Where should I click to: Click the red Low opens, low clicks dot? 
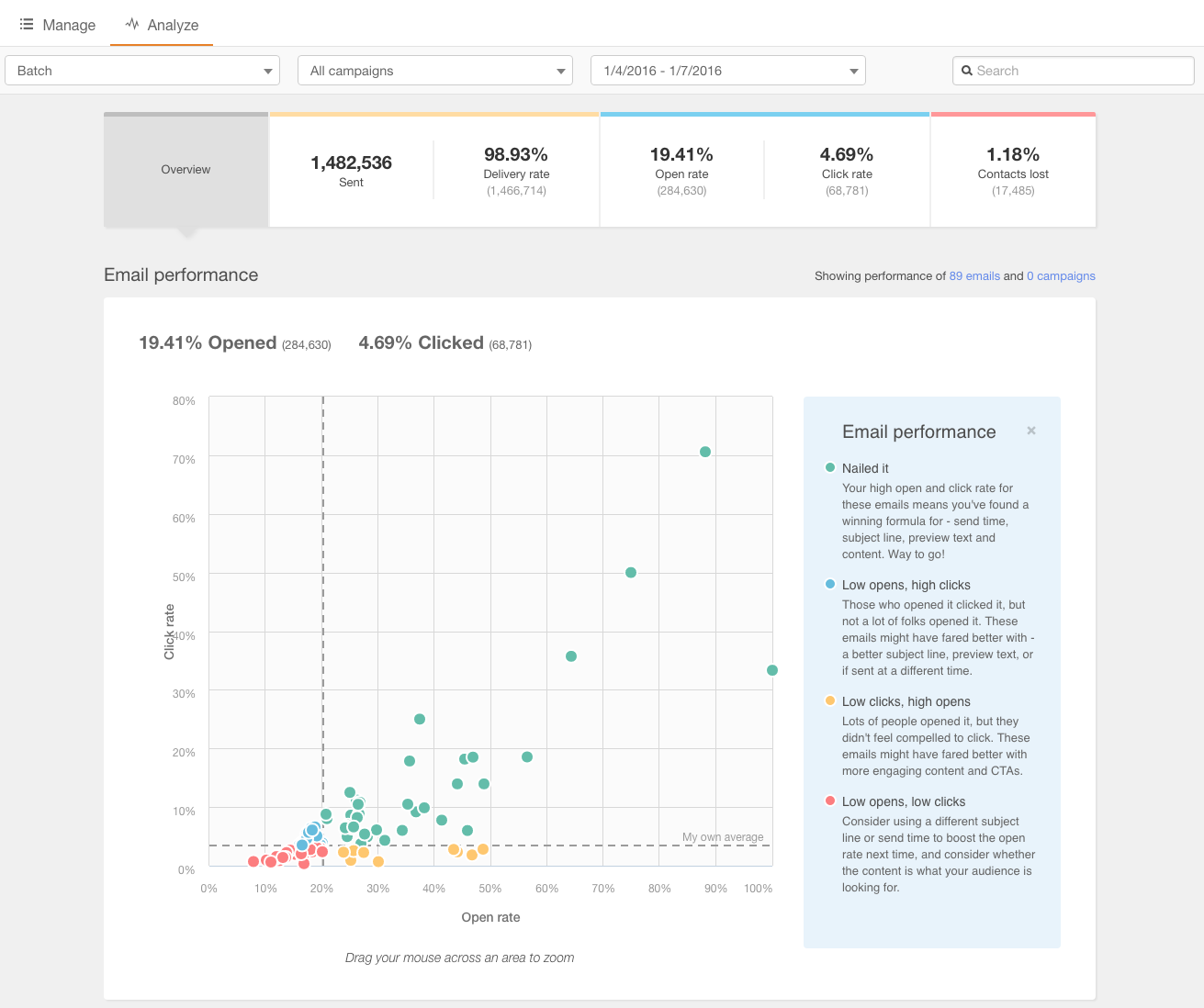(x=830, y=801)
